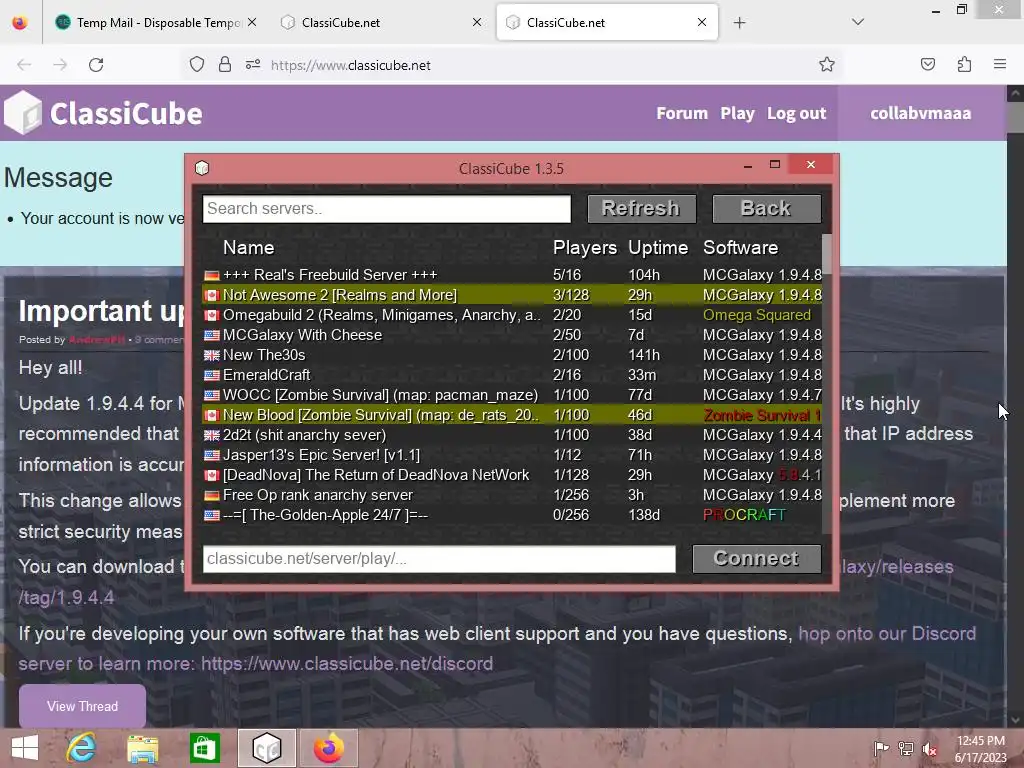Viewport: 1024px width, 768px height.
Task: Close the active ClassiCube.net tab
Action: [x=702, y=22]
